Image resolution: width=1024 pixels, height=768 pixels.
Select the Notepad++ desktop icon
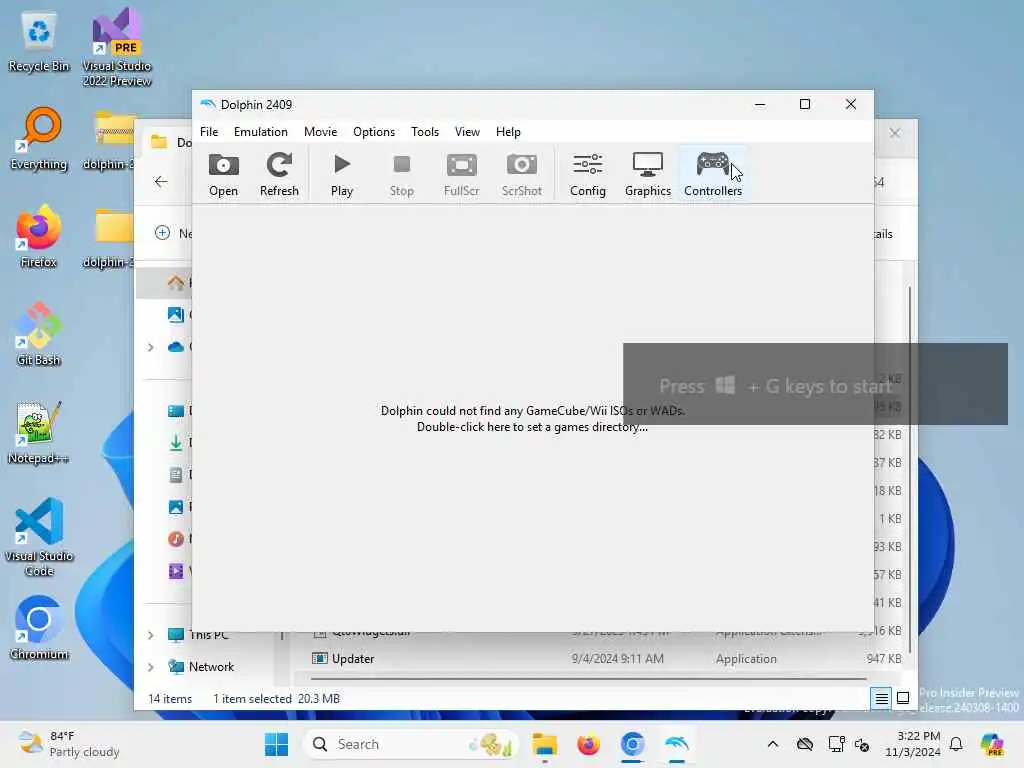point(39,433)
